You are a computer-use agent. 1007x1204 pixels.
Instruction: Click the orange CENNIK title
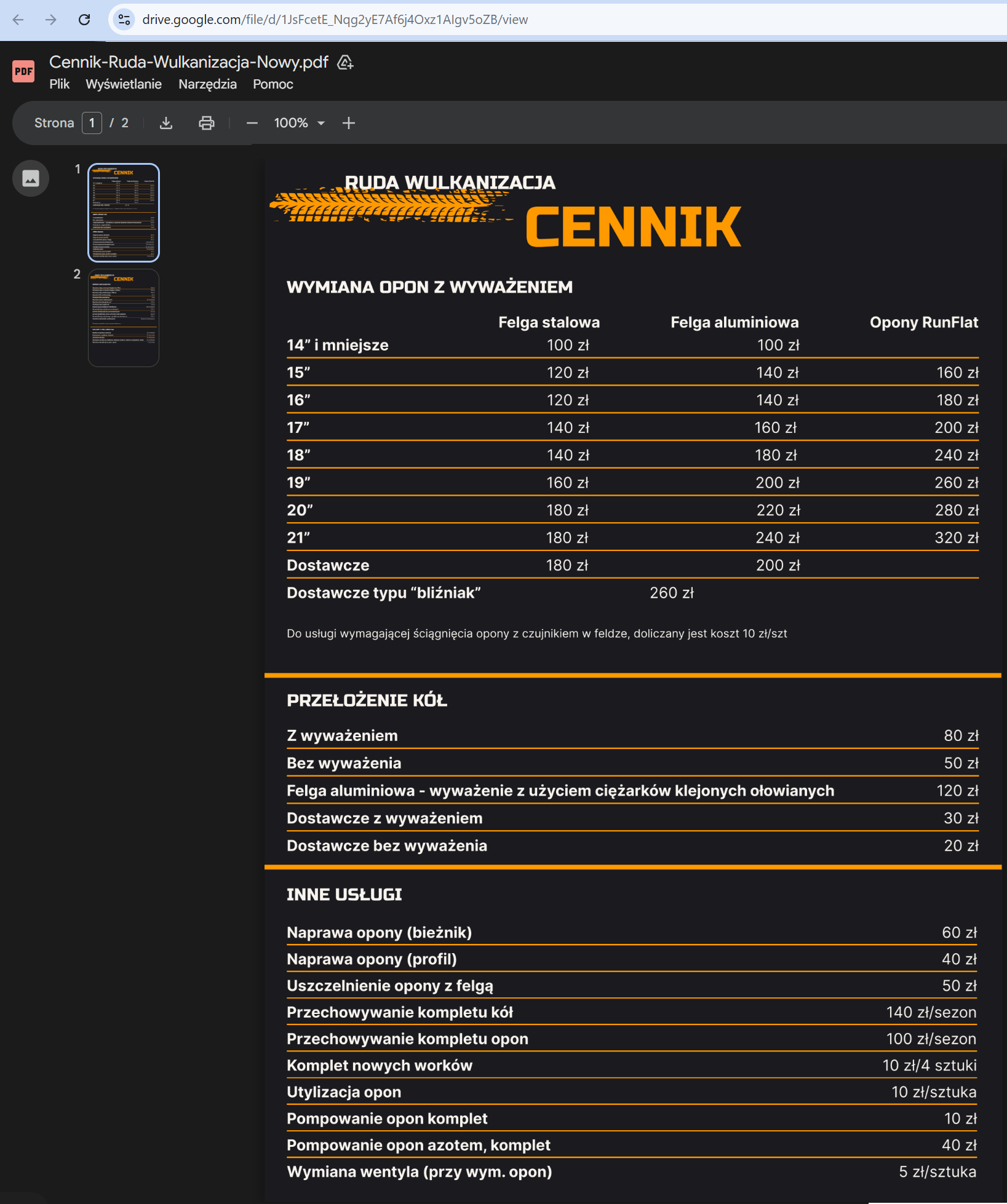tap(634, 227)
